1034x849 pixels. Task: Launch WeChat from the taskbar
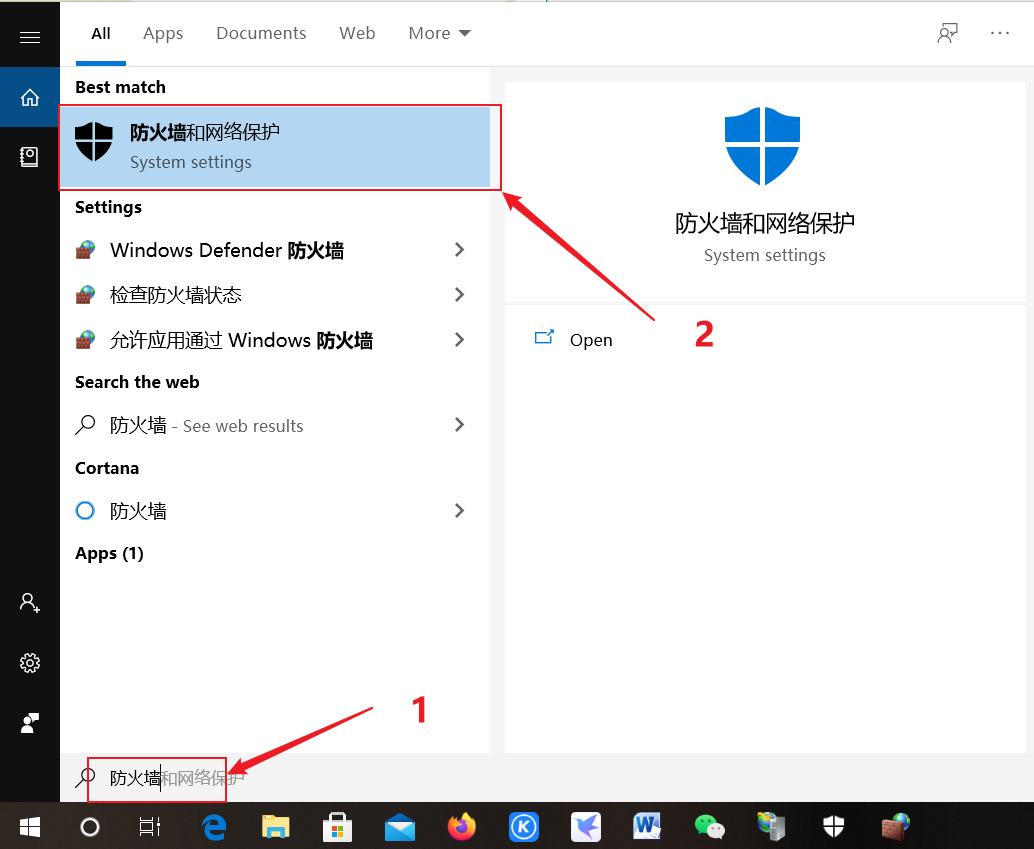point(709,827)
